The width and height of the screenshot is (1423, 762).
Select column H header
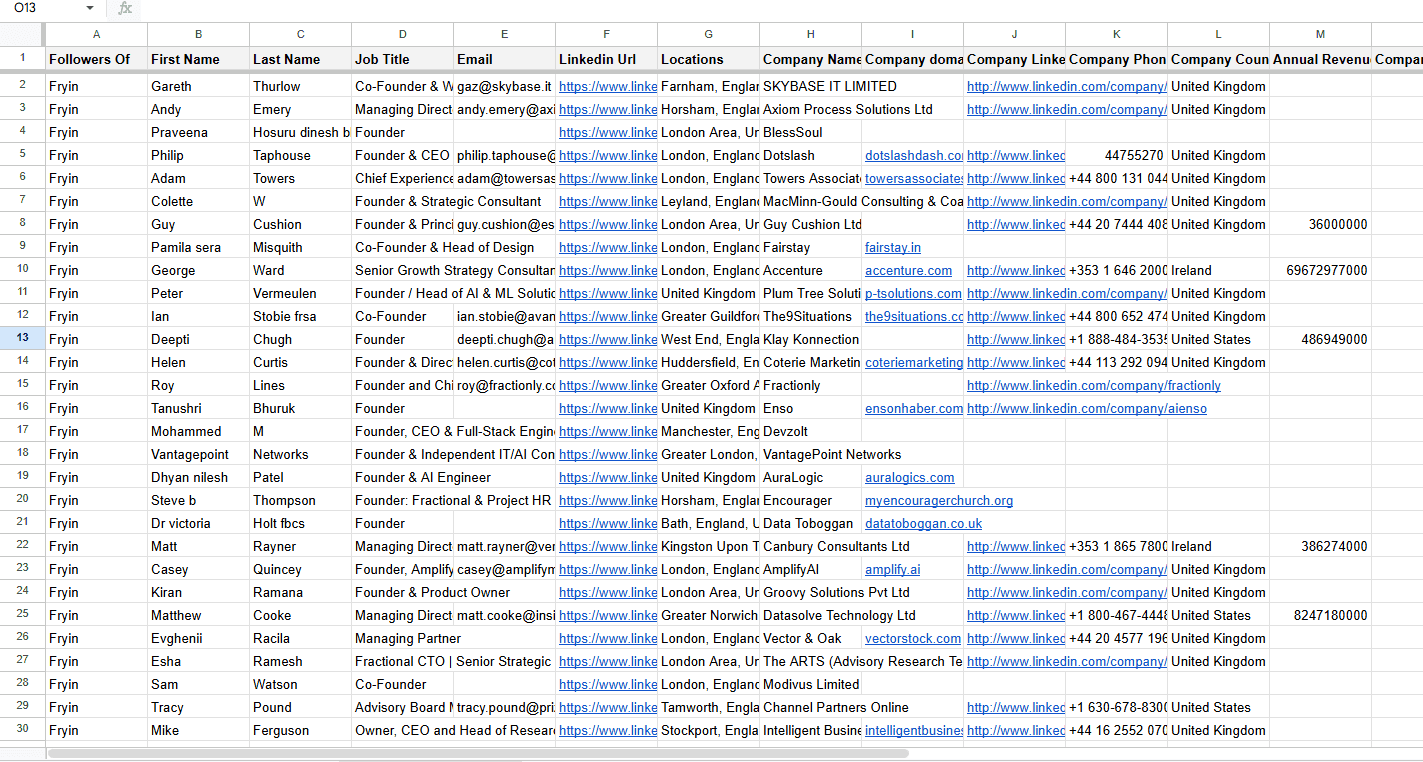[x=810, y=34]
